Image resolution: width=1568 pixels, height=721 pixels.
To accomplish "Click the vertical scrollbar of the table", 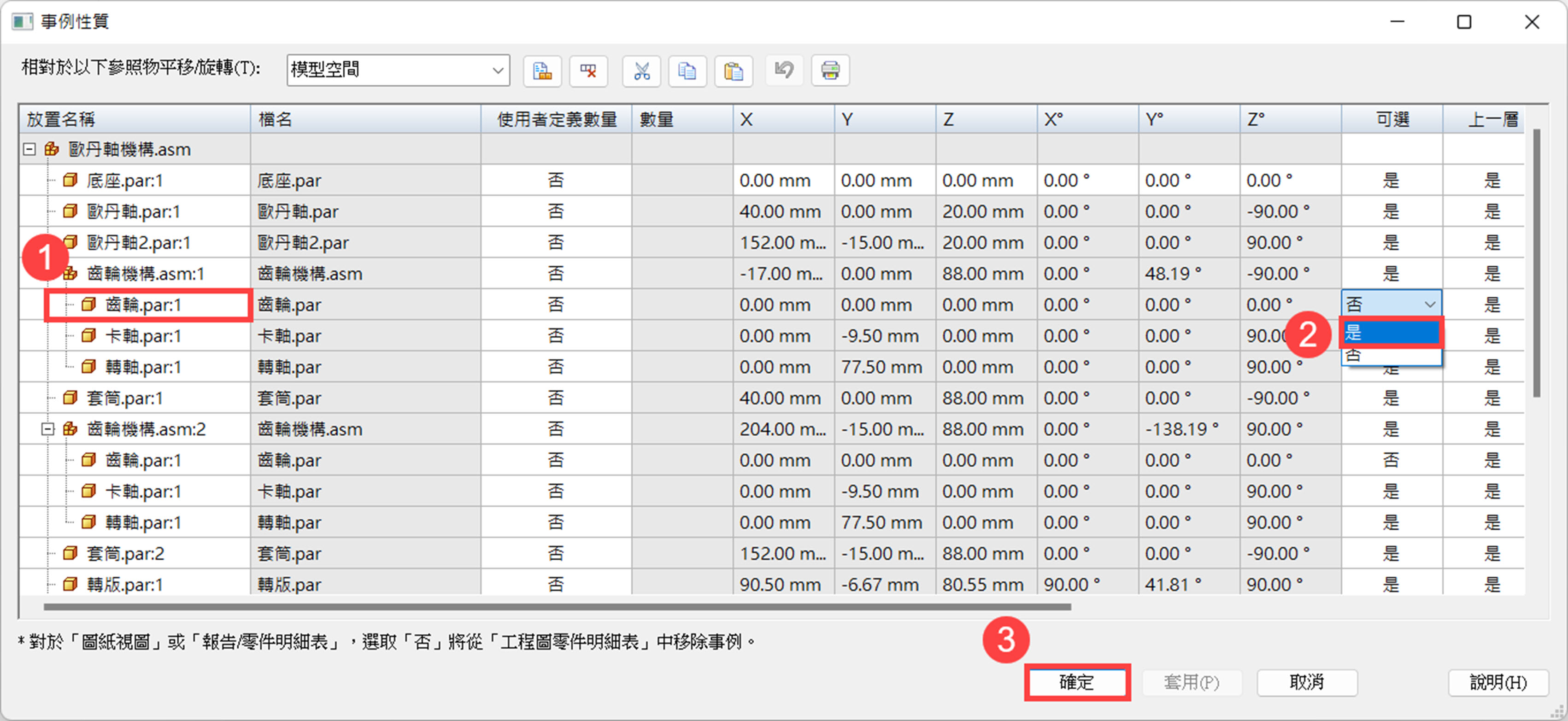I will (1536, 263).
